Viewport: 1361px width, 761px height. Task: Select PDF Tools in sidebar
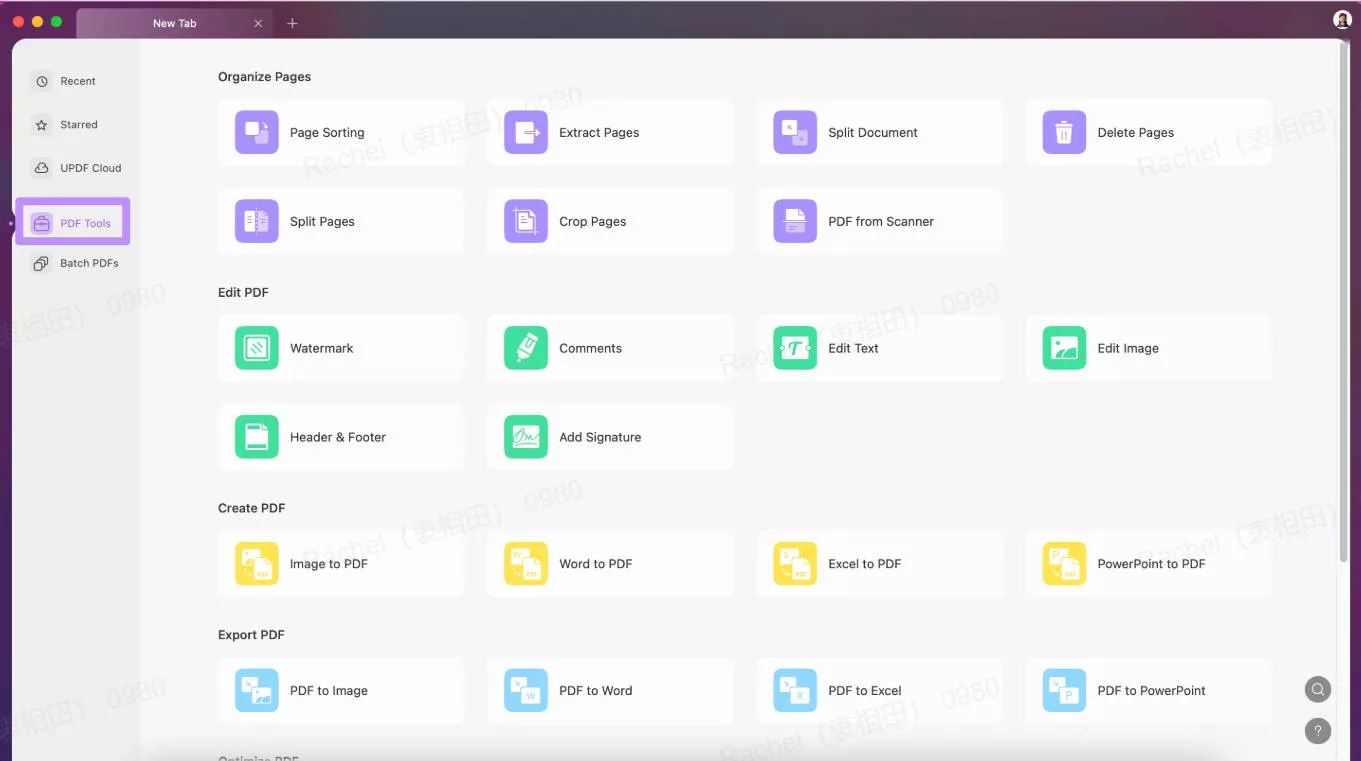coord(72,223)
